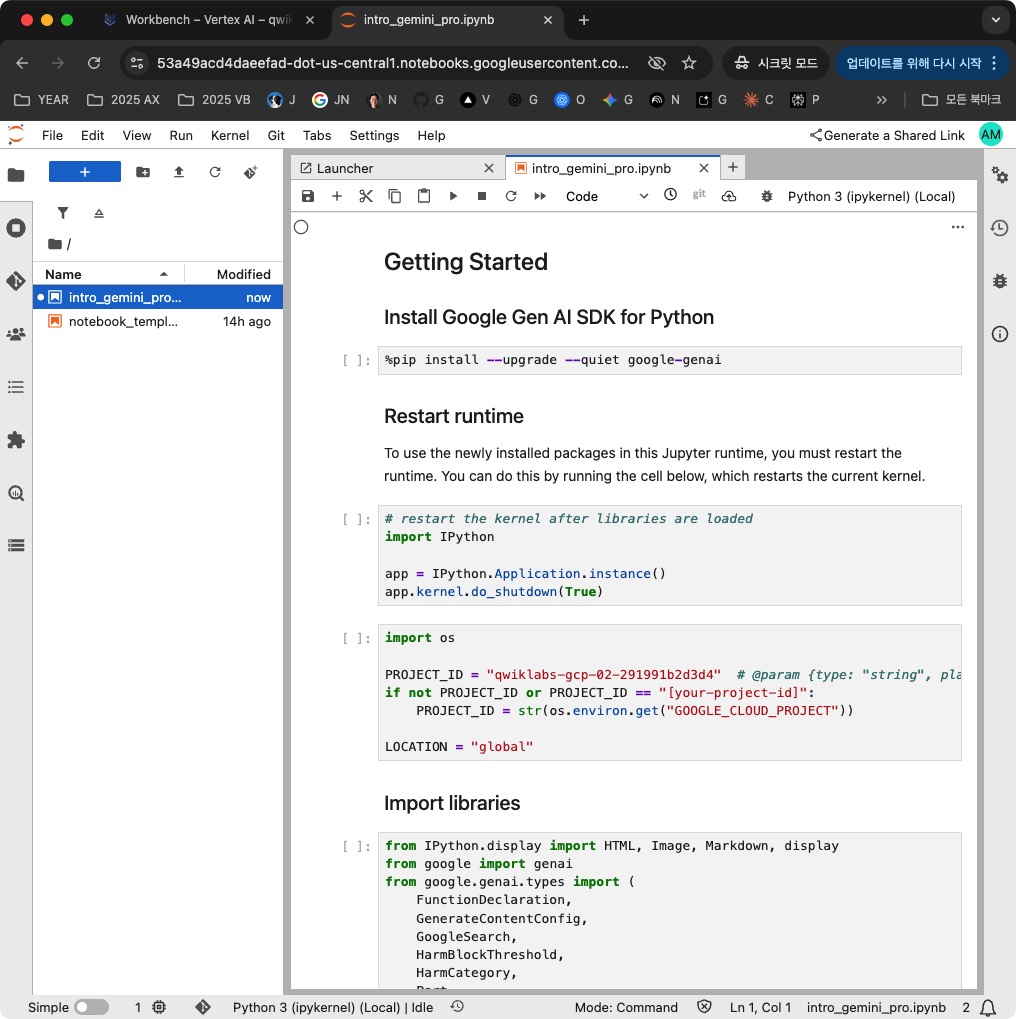Viewport: 1016px width, 1019px height.
Task: Click the upload files icon
Action: pyautogui.click(x=179, y=172)
